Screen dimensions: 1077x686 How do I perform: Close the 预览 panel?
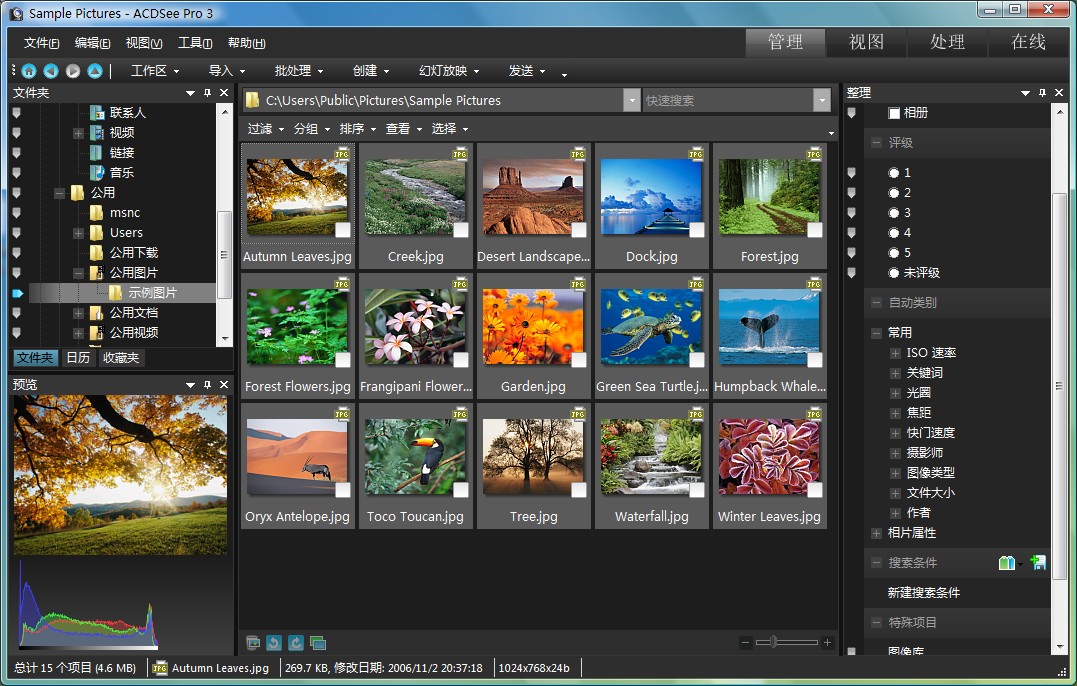pos(224,385)
